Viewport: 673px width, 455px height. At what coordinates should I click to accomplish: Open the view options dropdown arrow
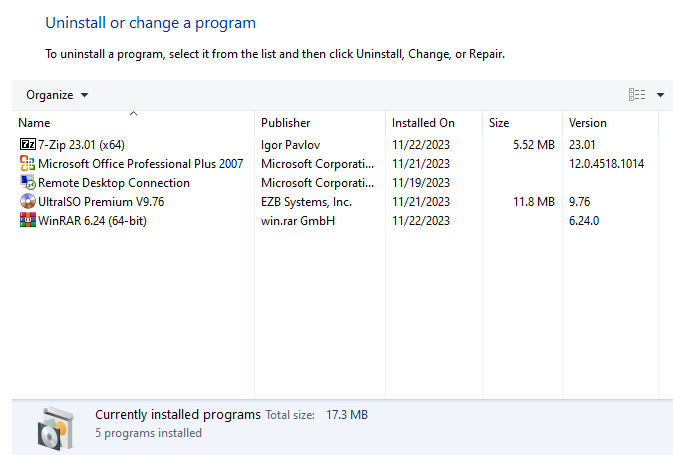click(x=660, y=95)
